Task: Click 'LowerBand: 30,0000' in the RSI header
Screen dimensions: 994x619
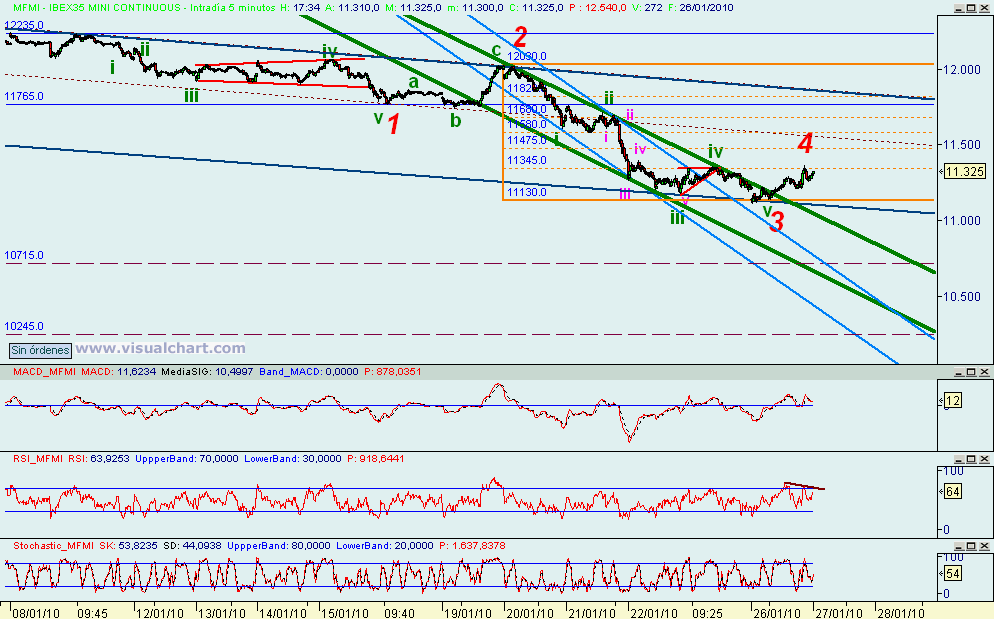Action: [292, 459]
